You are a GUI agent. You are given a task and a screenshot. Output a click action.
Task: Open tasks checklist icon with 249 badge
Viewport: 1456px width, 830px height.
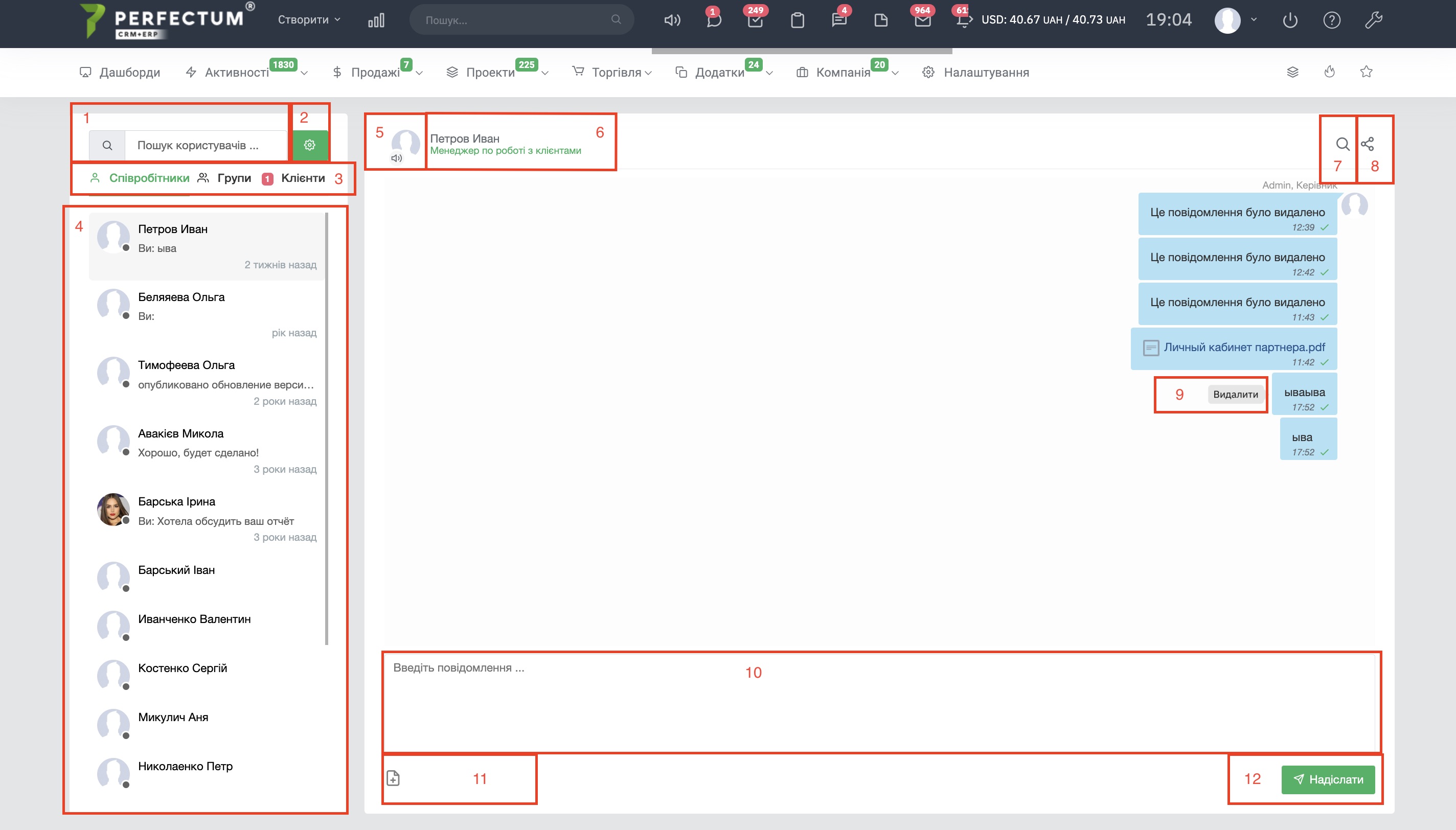click(756, 20)
